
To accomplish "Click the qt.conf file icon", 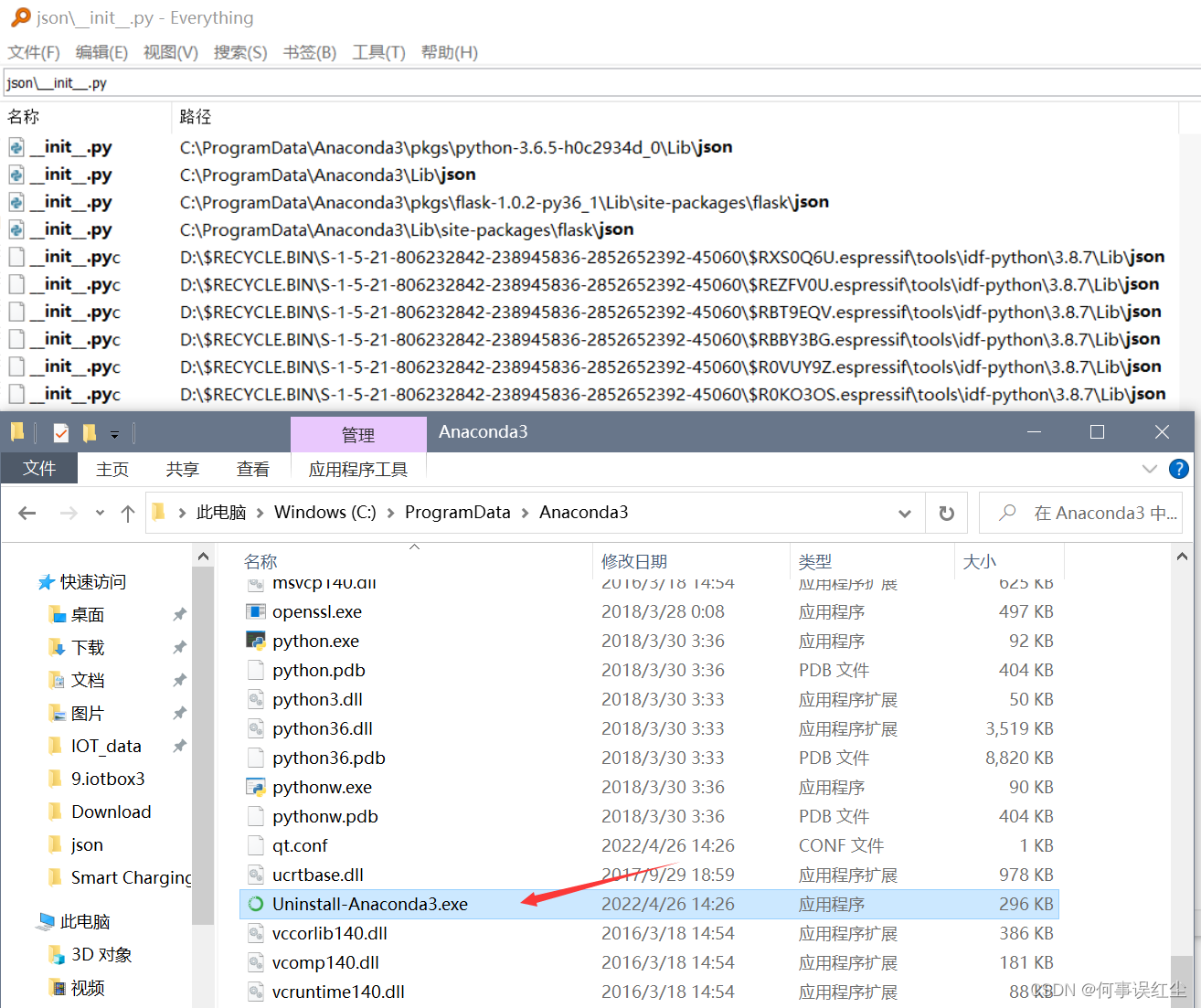I will click(x=256, y=845).
